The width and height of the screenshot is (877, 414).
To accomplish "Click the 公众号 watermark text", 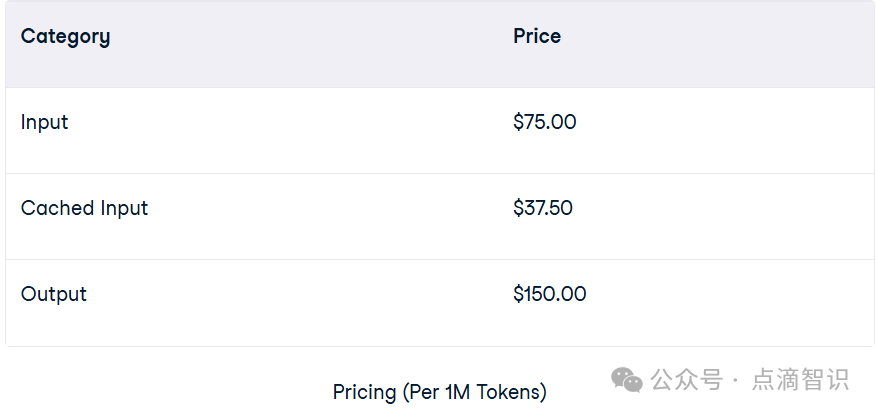I will 687,380.
